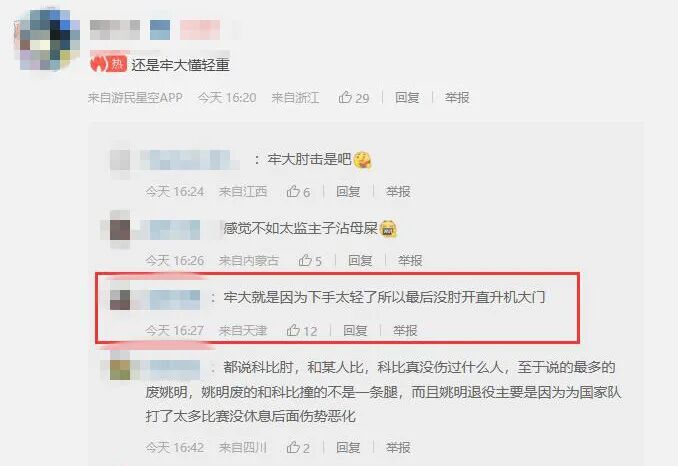Like the 16:42 reply from 四川
678x466 pixels.
point(298,448)
